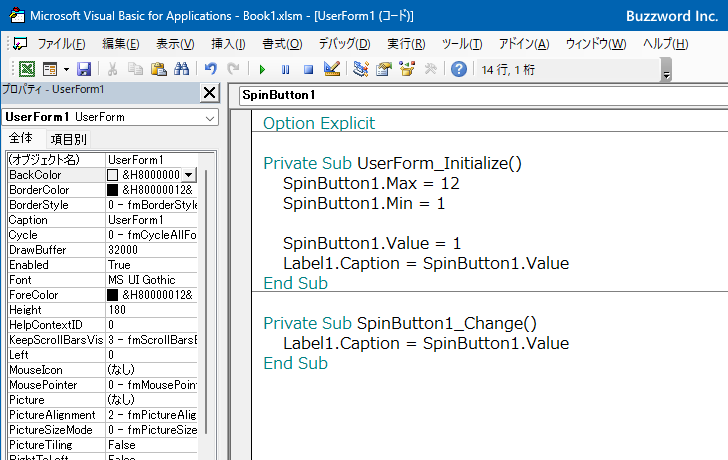Open the 挿入(I) menu
The width and height of the screenshot is (728, 460).
[228, 44]
